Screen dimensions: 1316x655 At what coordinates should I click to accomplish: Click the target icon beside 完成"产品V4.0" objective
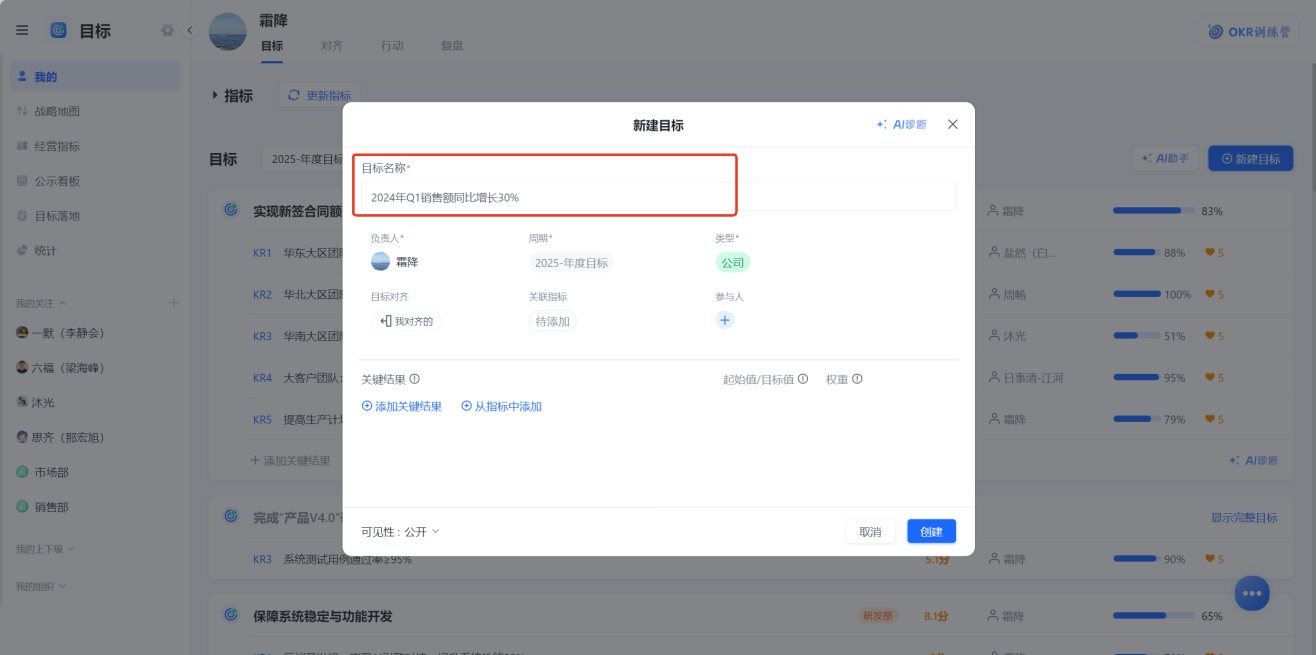click(231, 516)
